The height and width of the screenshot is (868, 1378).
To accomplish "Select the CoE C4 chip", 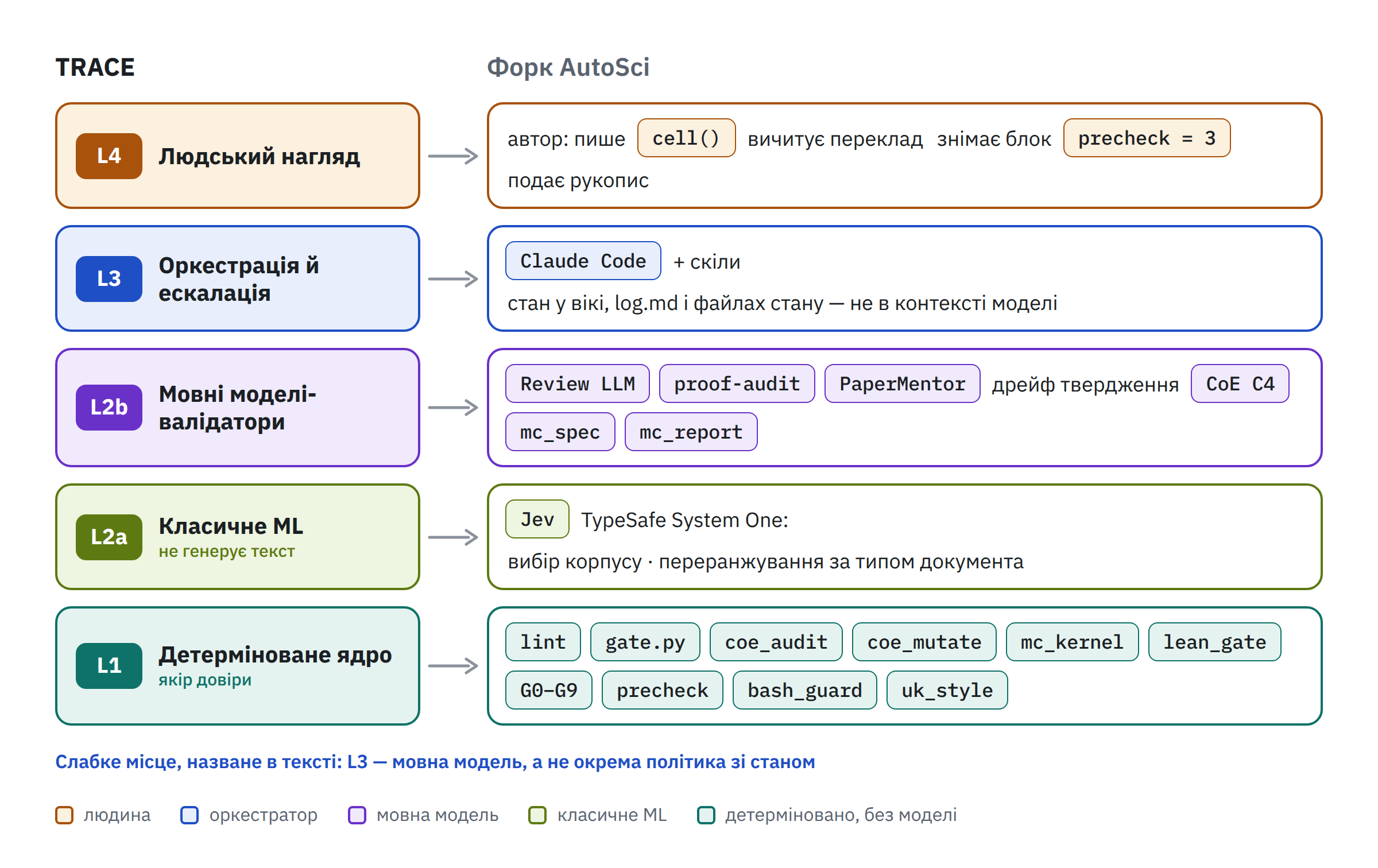I will click(1240, 384).
